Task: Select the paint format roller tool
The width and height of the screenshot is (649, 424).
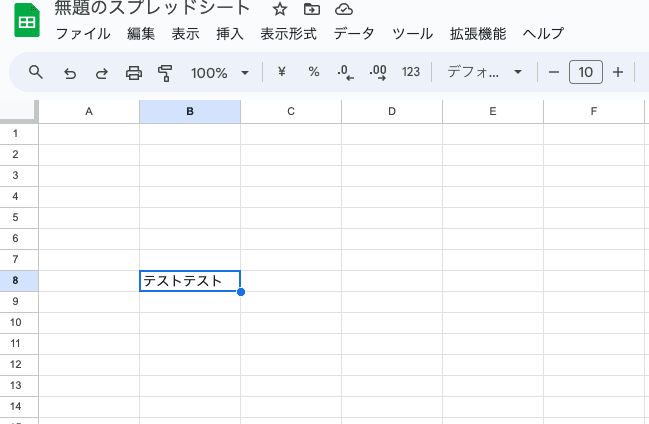Action: tap(166, 72)
